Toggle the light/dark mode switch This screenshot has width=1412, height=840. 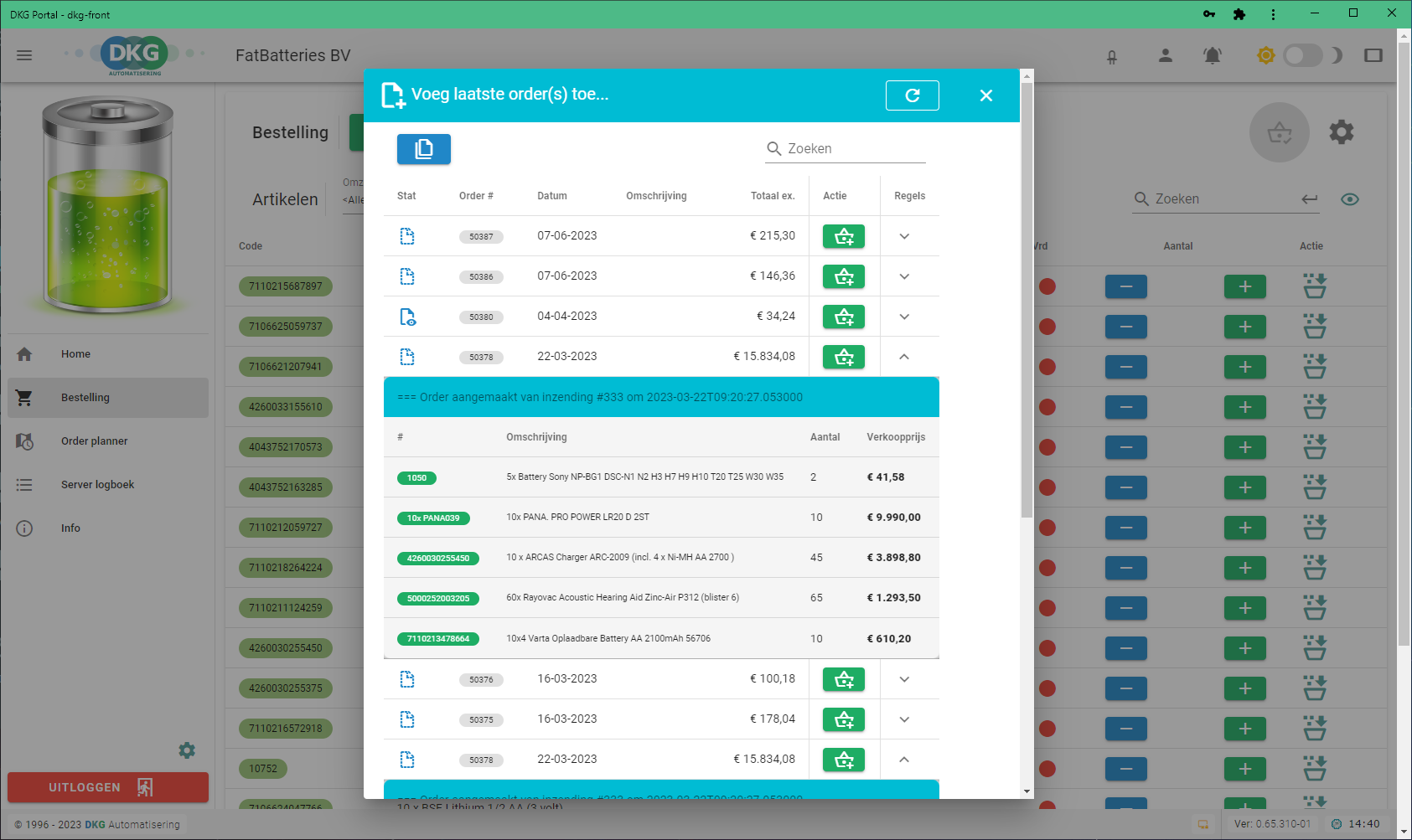point(1302,55)
